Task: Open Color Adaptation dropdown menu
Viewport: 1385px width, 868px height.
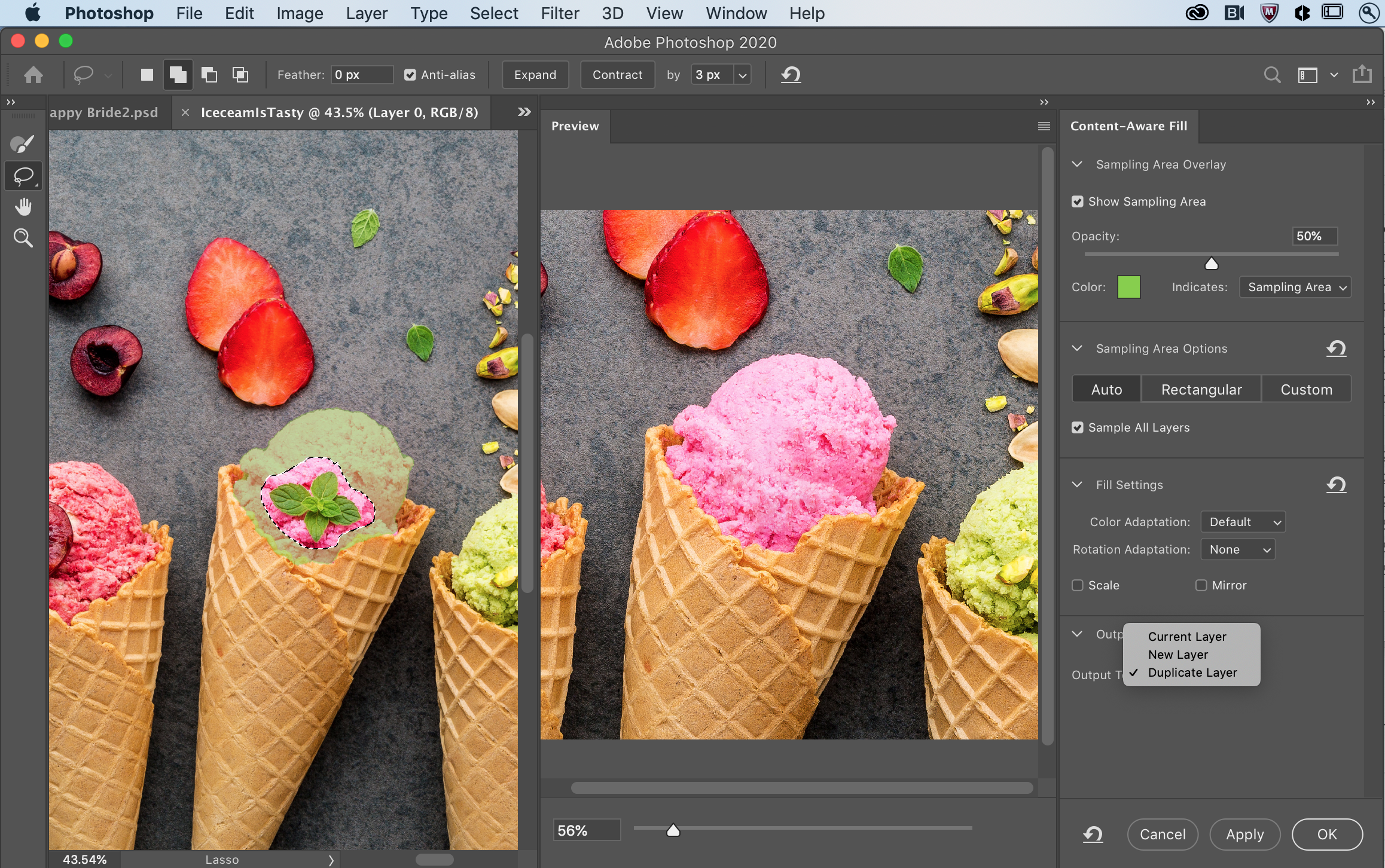Action: coord(1244,521)
